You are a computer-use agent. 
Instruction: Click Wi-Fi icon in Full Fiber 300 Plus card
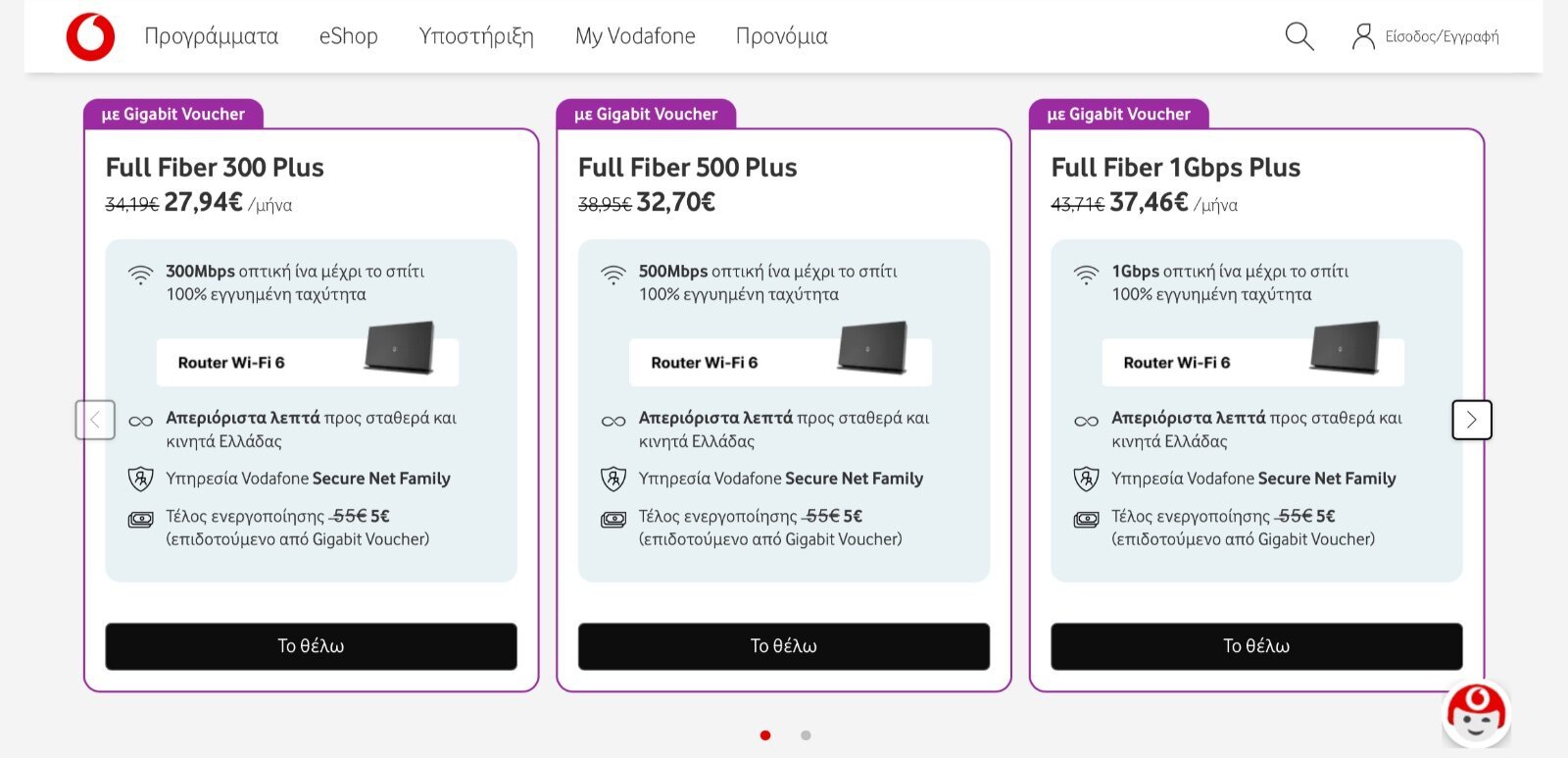(x=141, y=275)
